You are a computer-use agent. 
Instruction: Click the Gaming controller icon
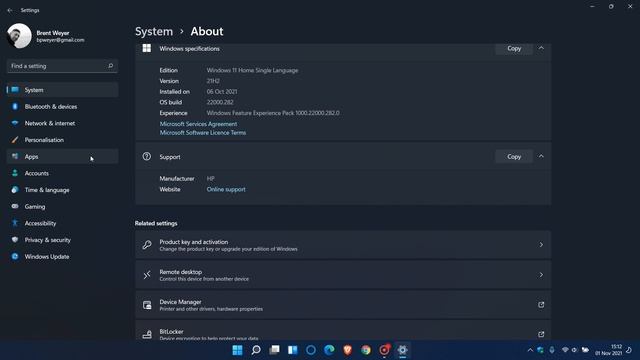pos(15,207)
